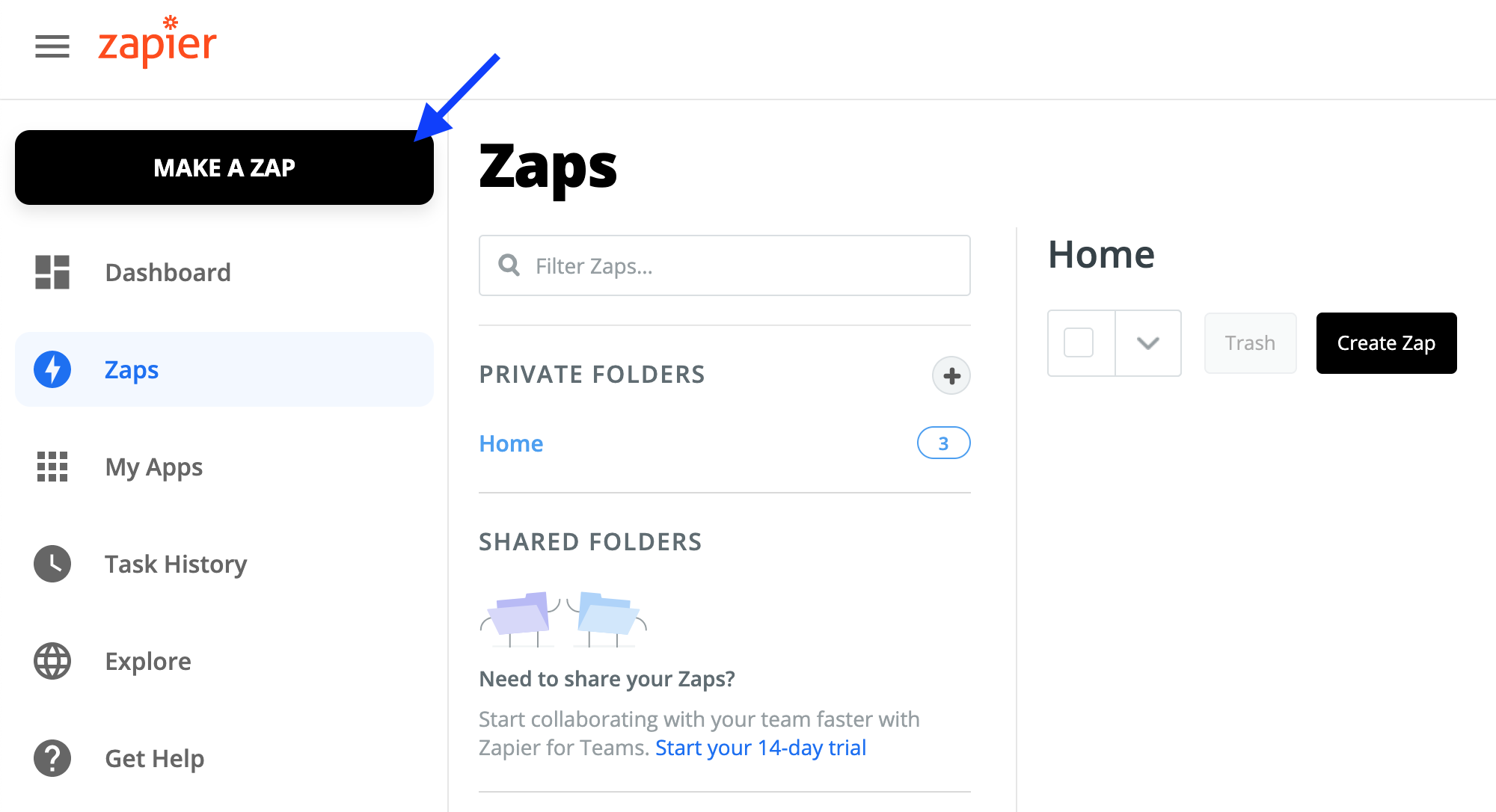Click the Trash button
This screenshot has width=1496, height=812.
point(1250,343)
